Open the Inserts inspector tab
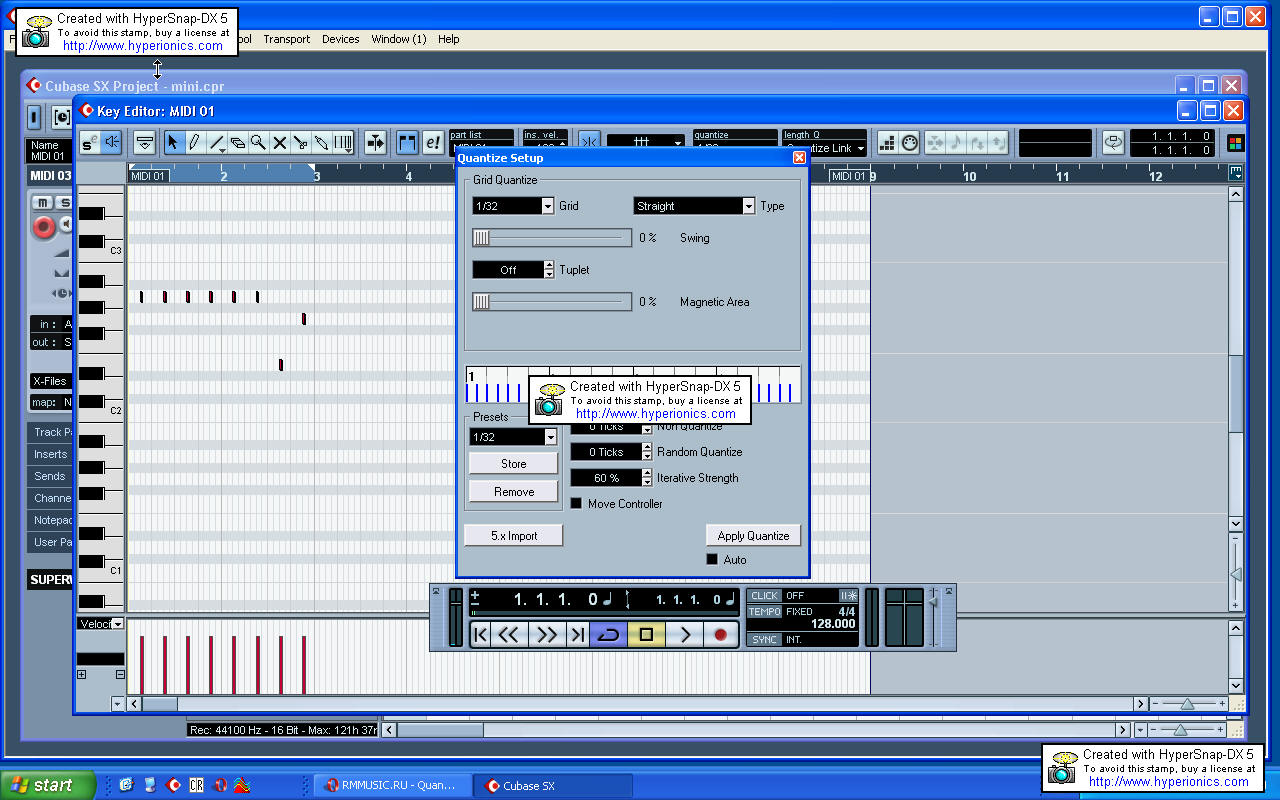 coord(51,454)
